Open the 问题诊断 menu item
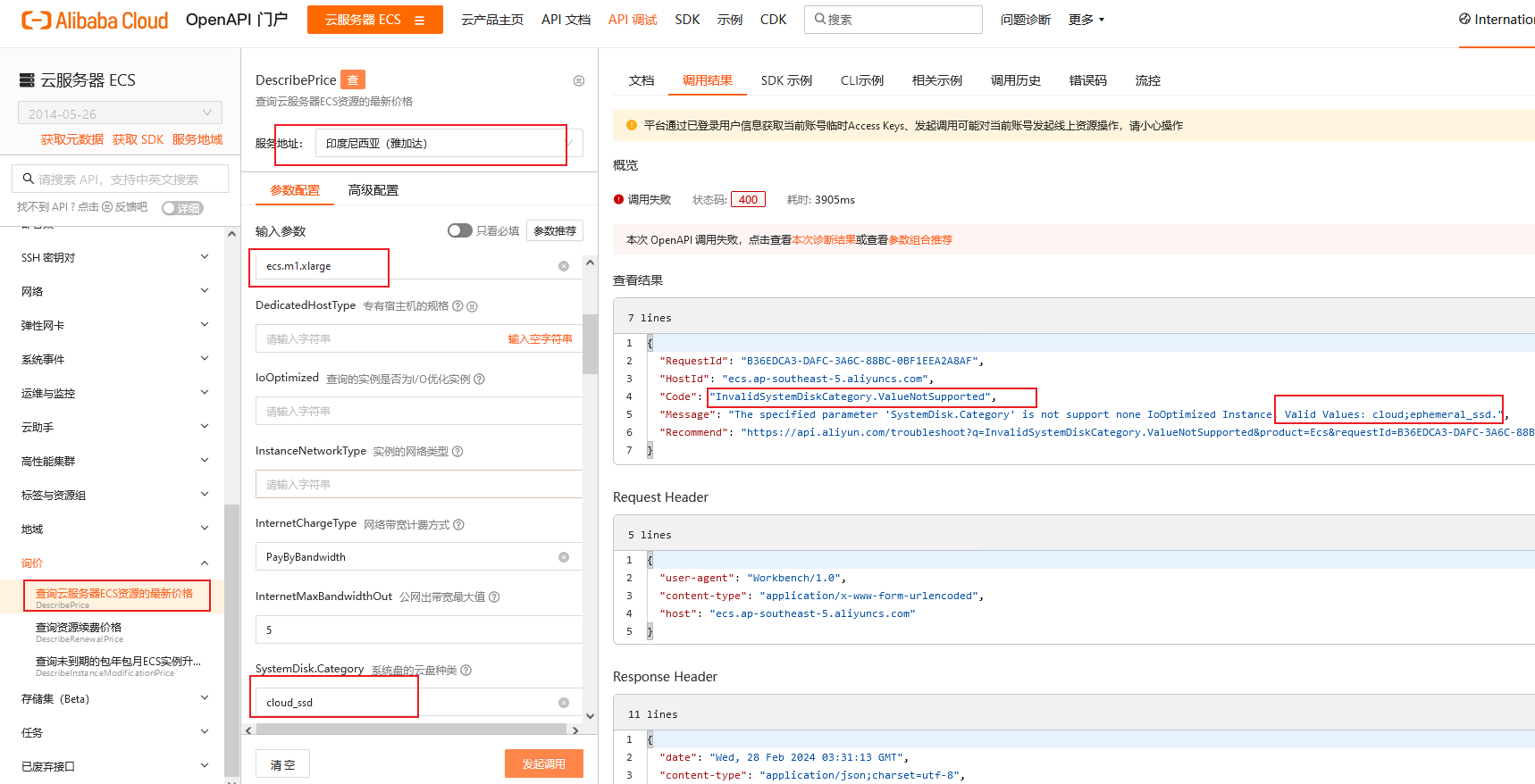1535x784 pixels. (x=1026, y=20)
